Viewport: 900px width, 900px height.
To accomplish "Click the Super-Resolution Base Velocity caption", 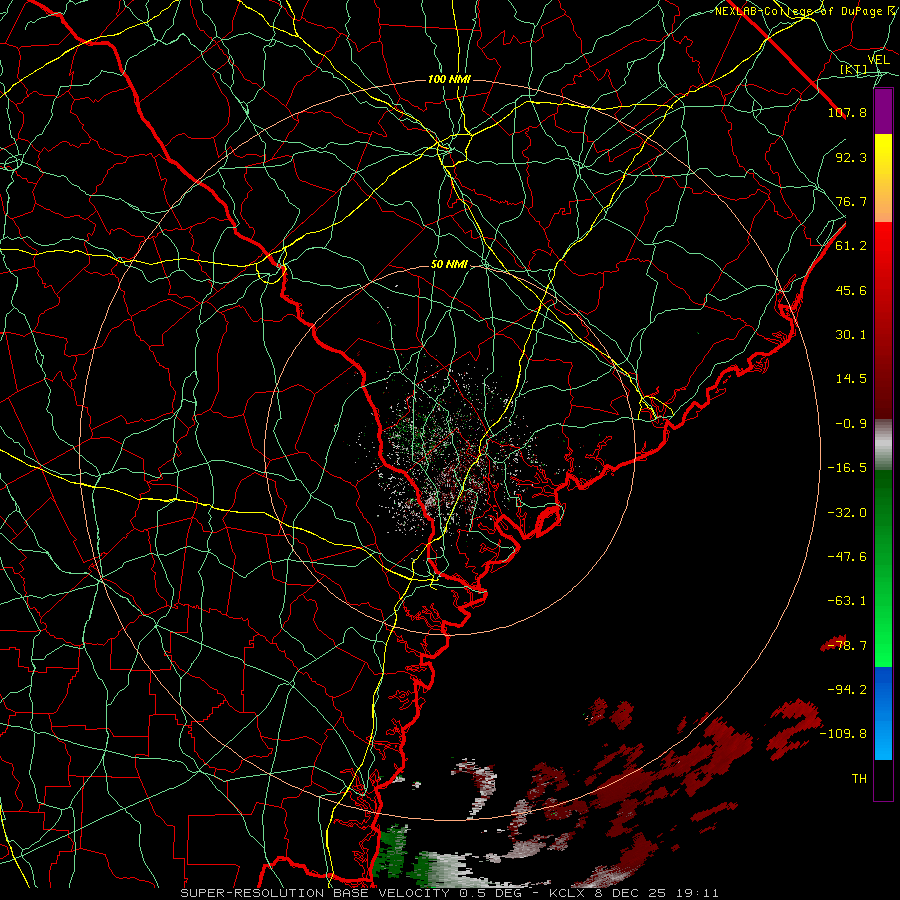I will 449,893.
